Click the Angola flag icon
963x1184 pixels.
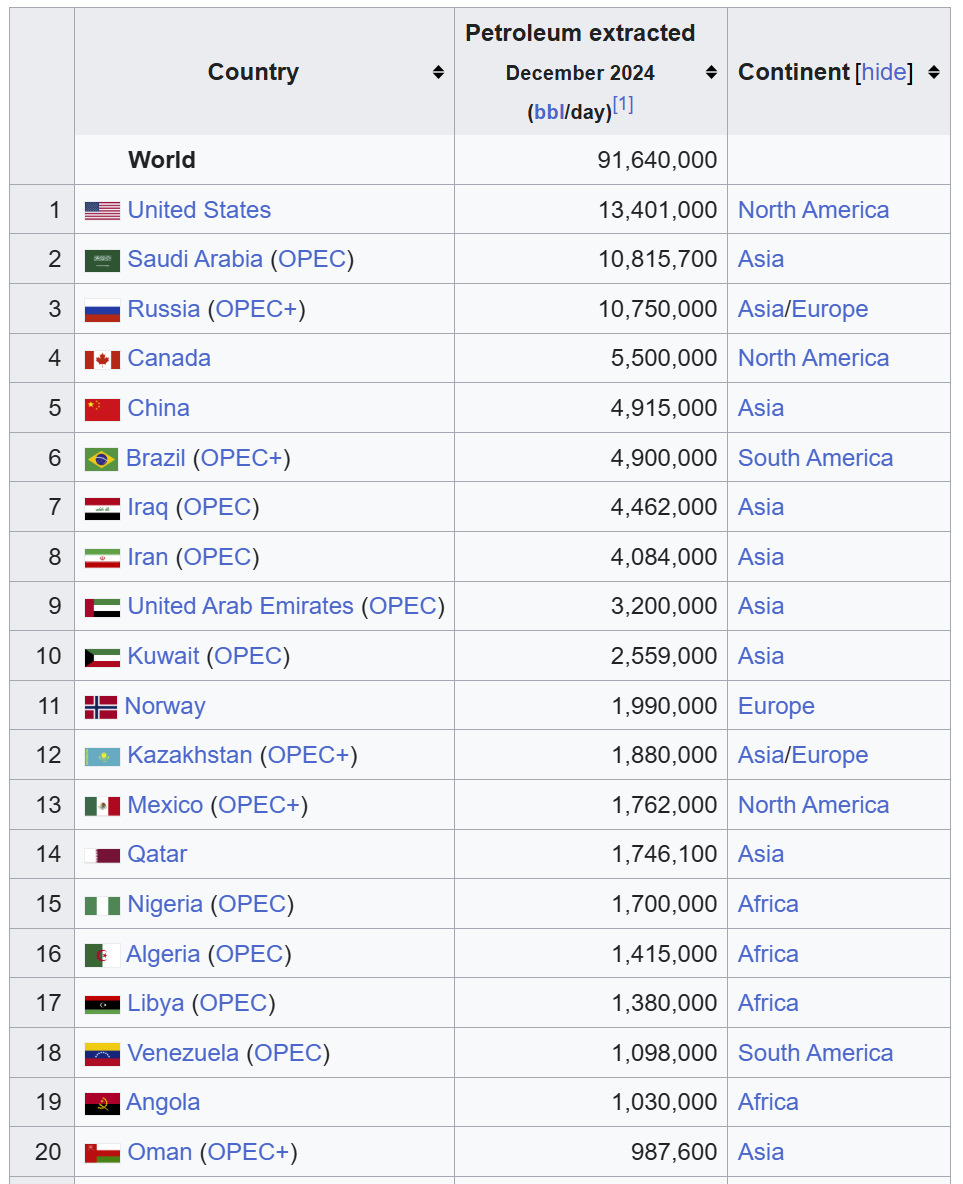pyautogui.click(x=101, y=1103)
